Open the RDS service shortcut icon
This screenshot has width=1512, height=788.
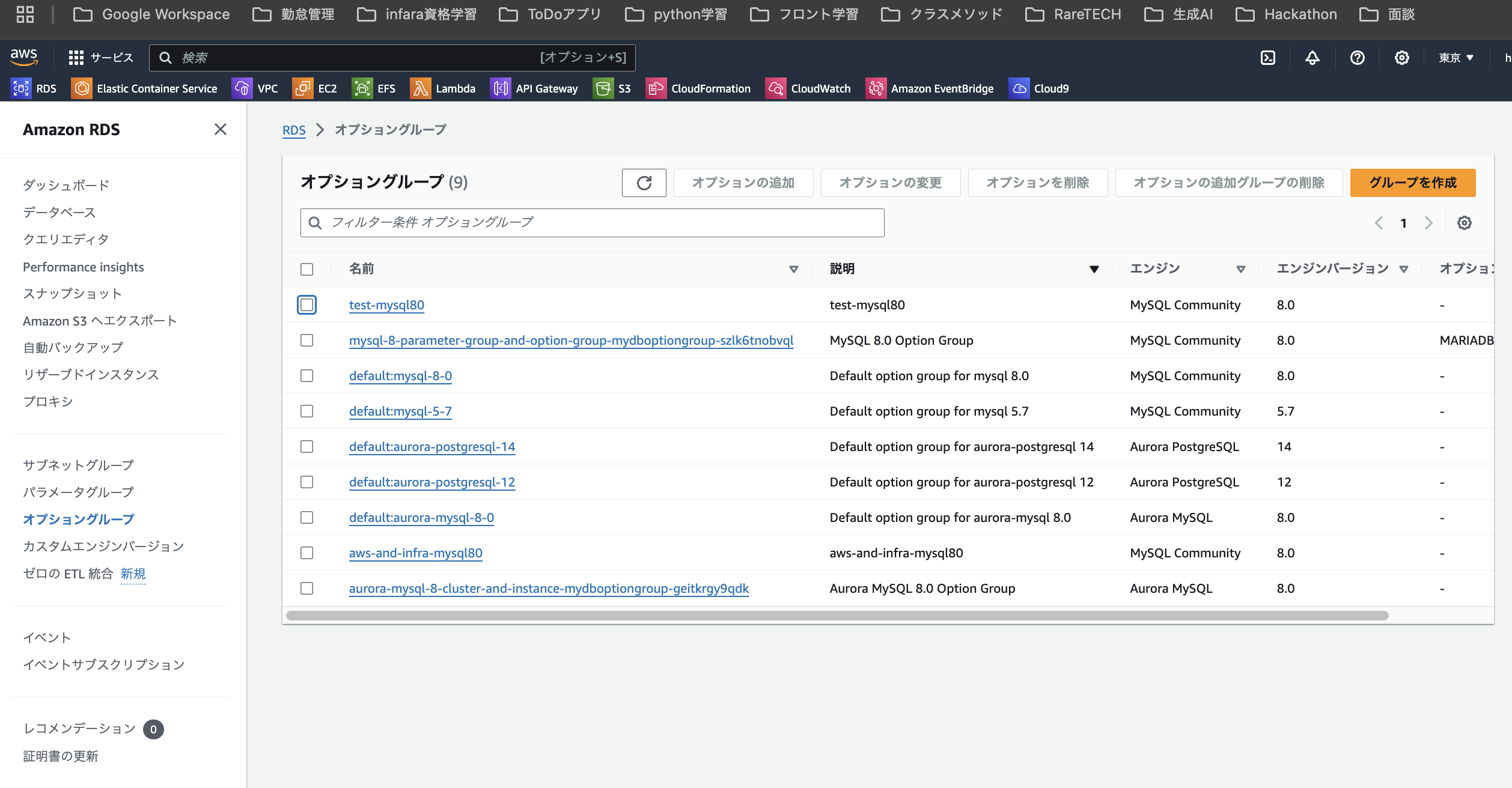(x=21, y=88)
